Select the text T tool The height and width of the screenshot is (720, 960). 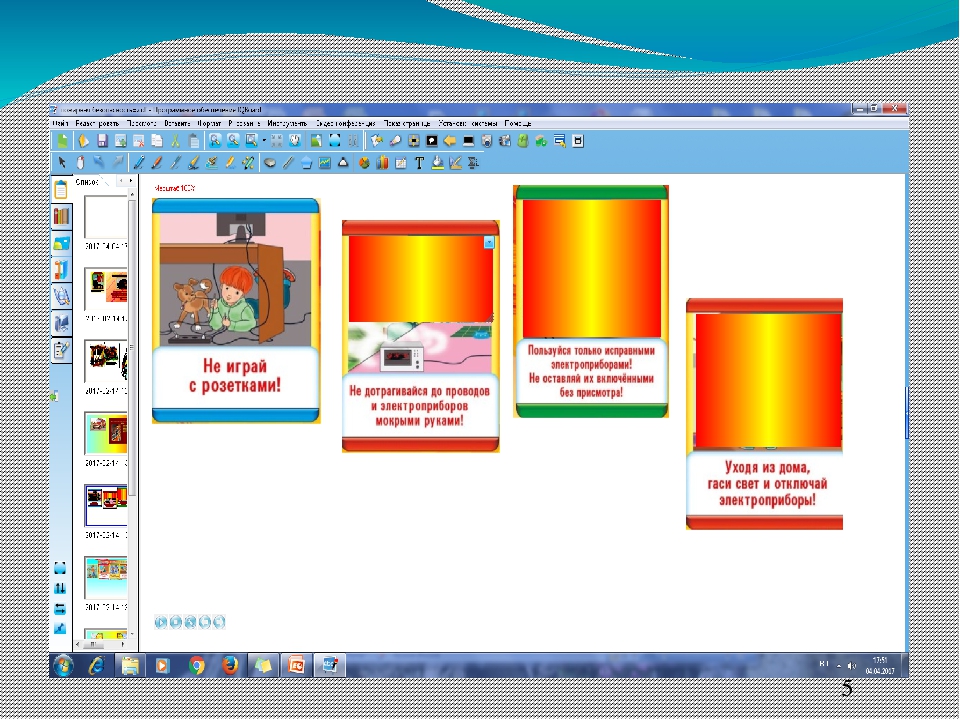pos(419,163)
